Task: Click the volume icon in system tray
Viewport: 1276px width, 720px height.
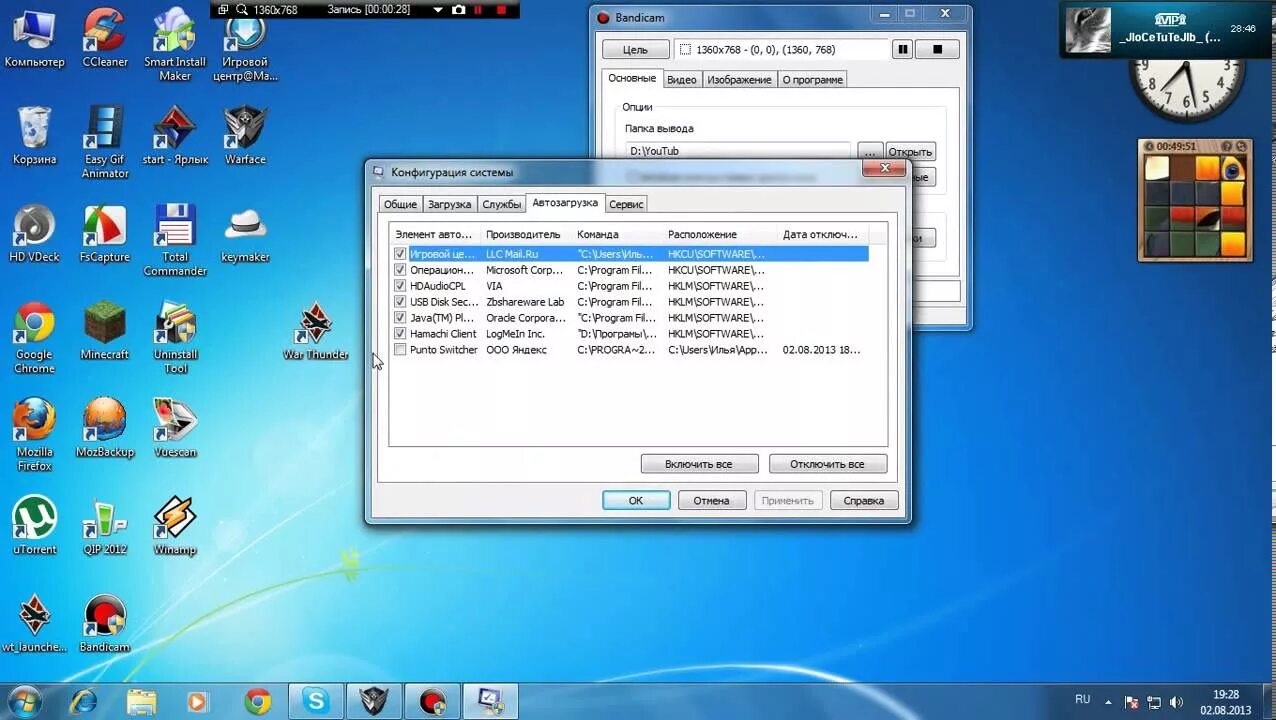Action: click(x=1176, y=702)
